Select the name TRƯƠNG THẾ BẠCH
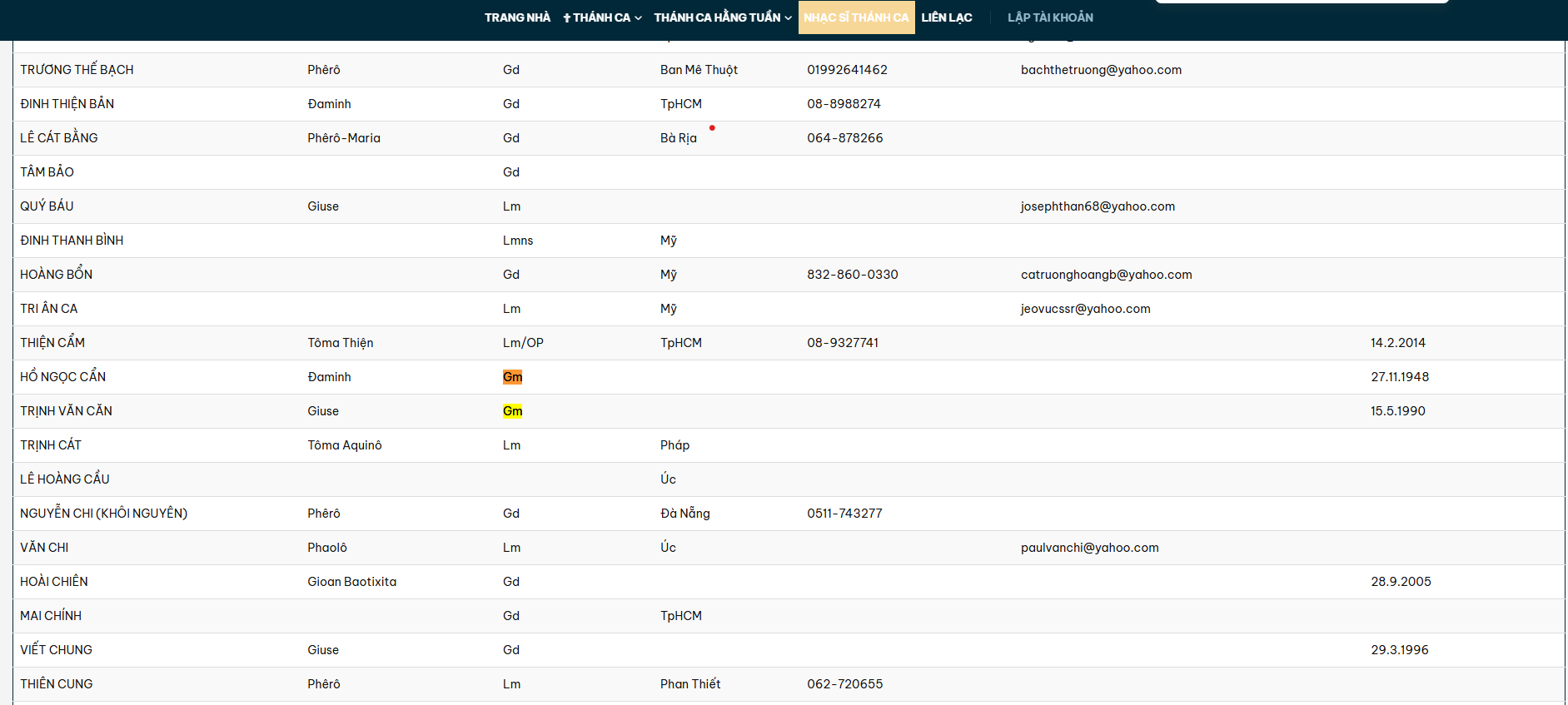Image resolution: width=1568 pixels, height=705 pixels. coord(77,70)
